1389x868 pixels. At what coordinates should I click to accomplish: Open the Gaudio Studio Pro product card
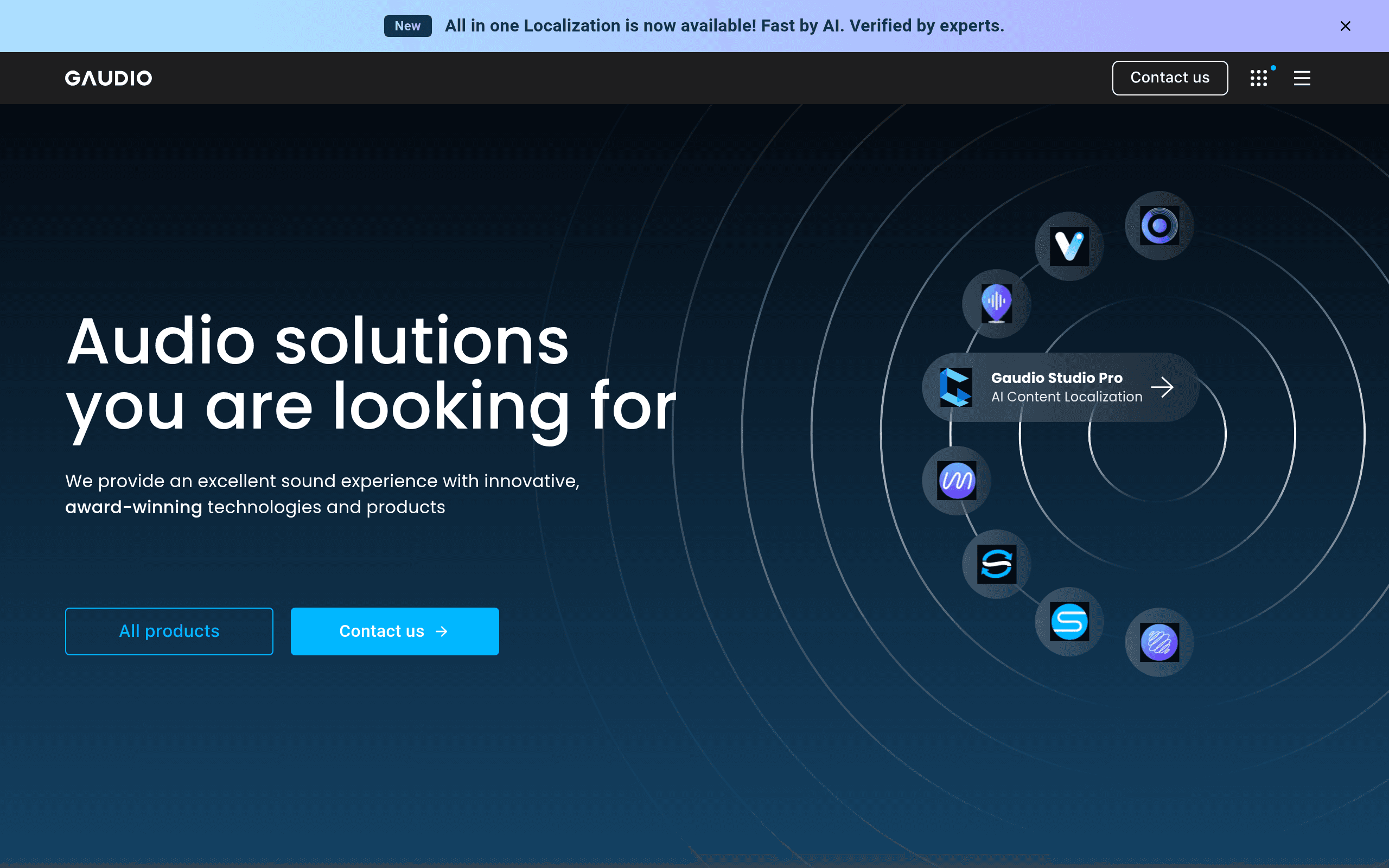point(1060,387)
